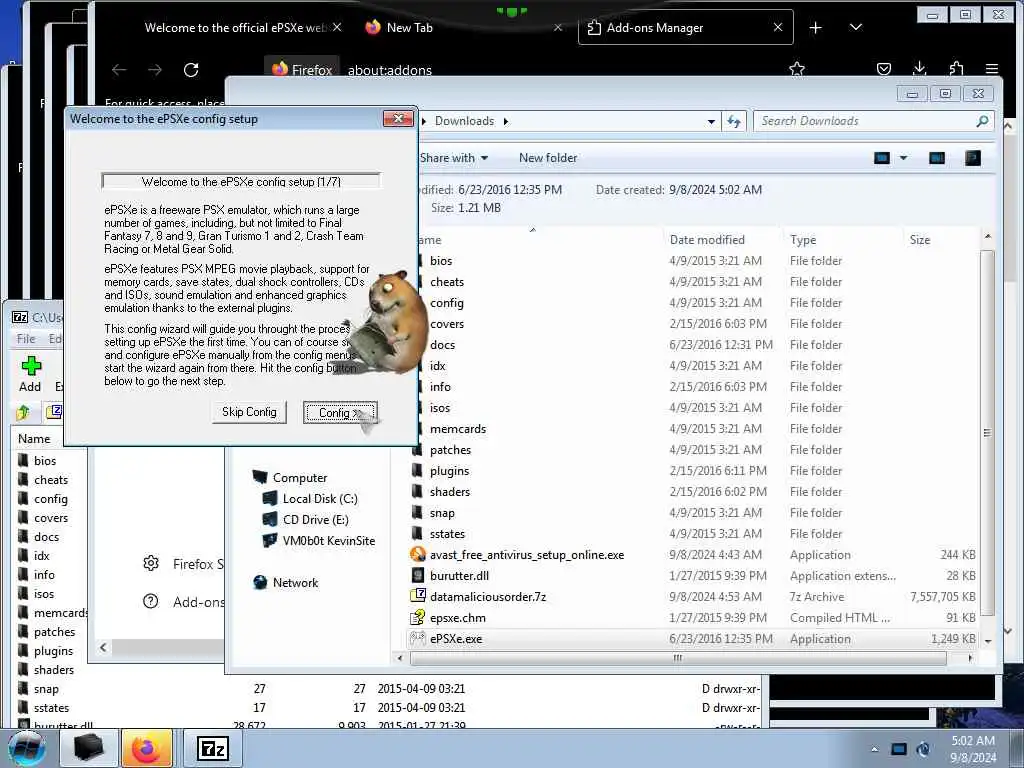The width and height of the screenshot is (1024, 768).
Task: Sort 7-Zip list by Name column
Action: pos(34,439)
